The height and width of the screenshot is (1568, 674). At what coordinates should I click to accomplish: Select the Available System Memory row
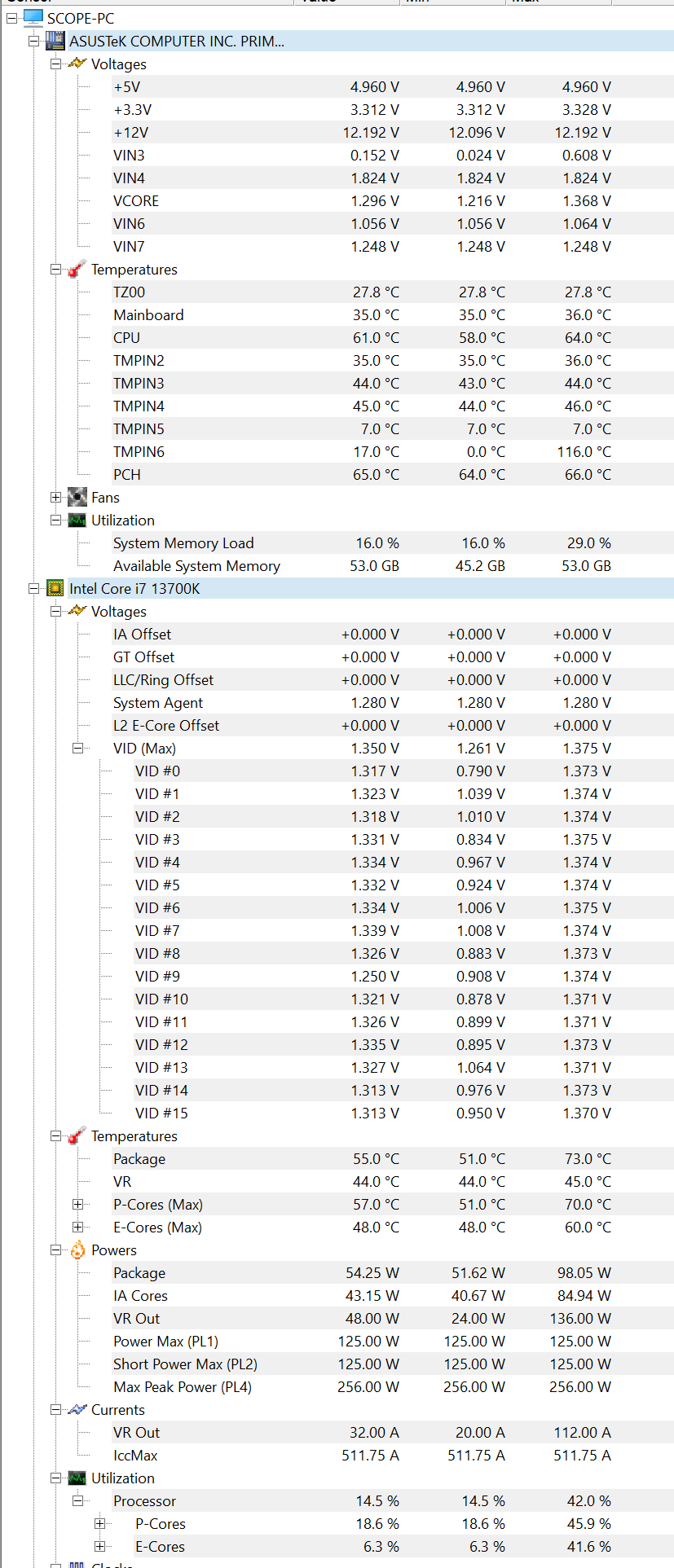pos(393,565)
